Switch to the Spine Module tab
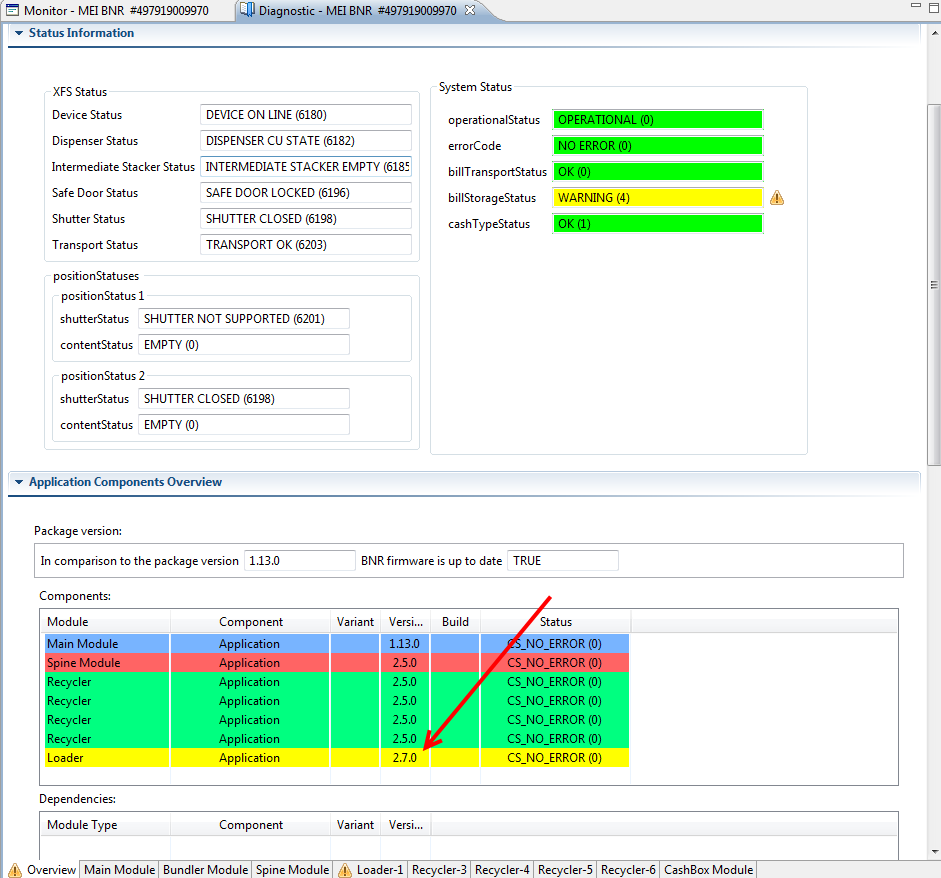This screenshot has width=941, height=878. tap(292, 870)
